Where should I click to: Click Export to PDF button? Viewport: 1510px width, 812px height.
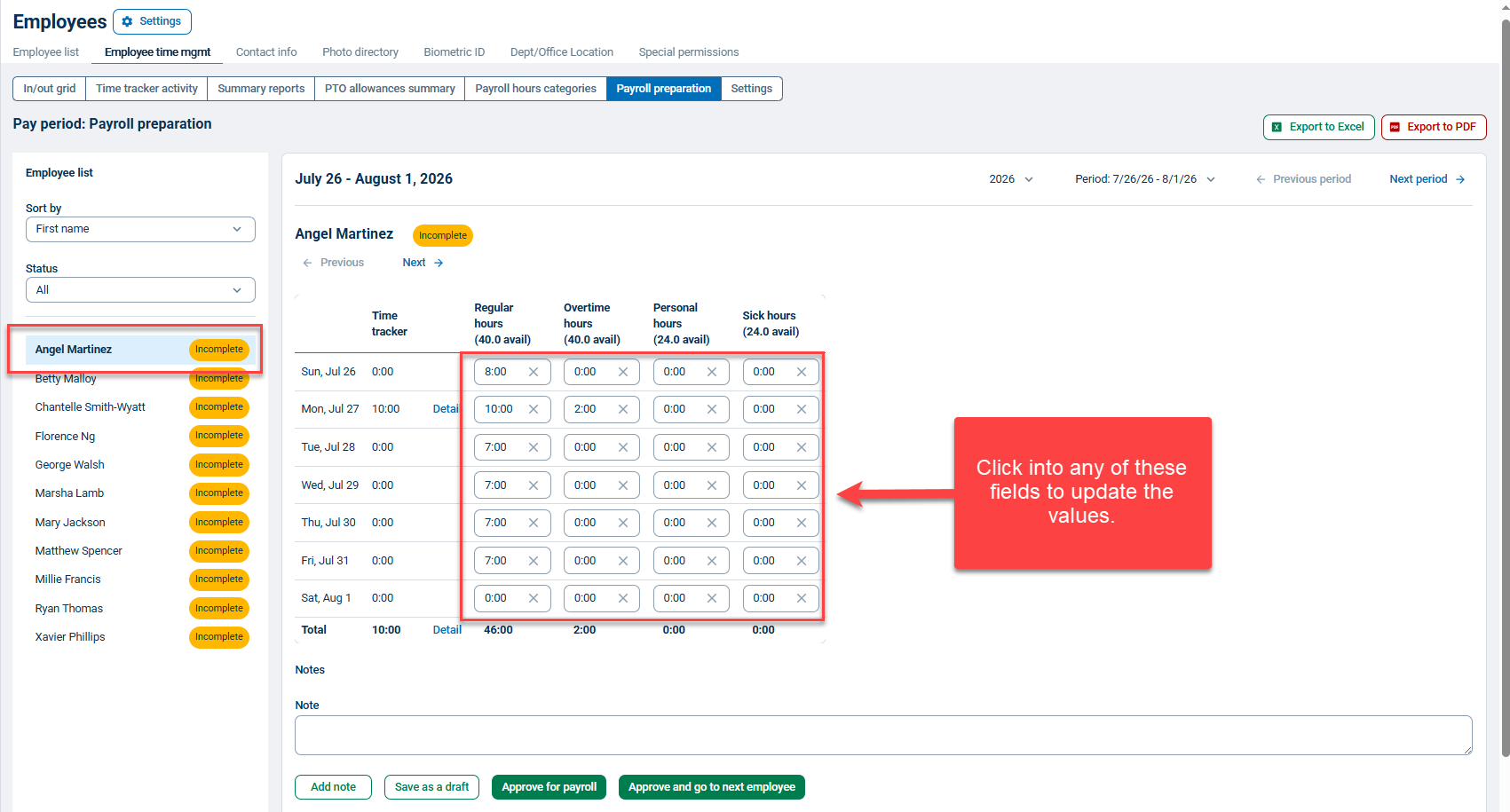[1434, 127]
